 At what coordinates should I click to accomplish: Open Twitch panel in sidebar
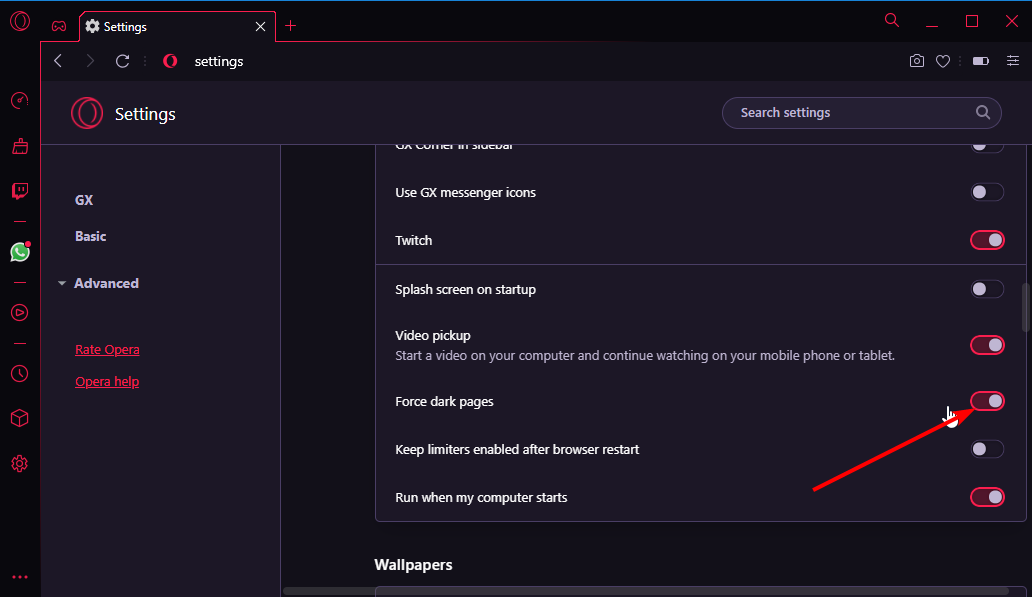coord(20,191)
